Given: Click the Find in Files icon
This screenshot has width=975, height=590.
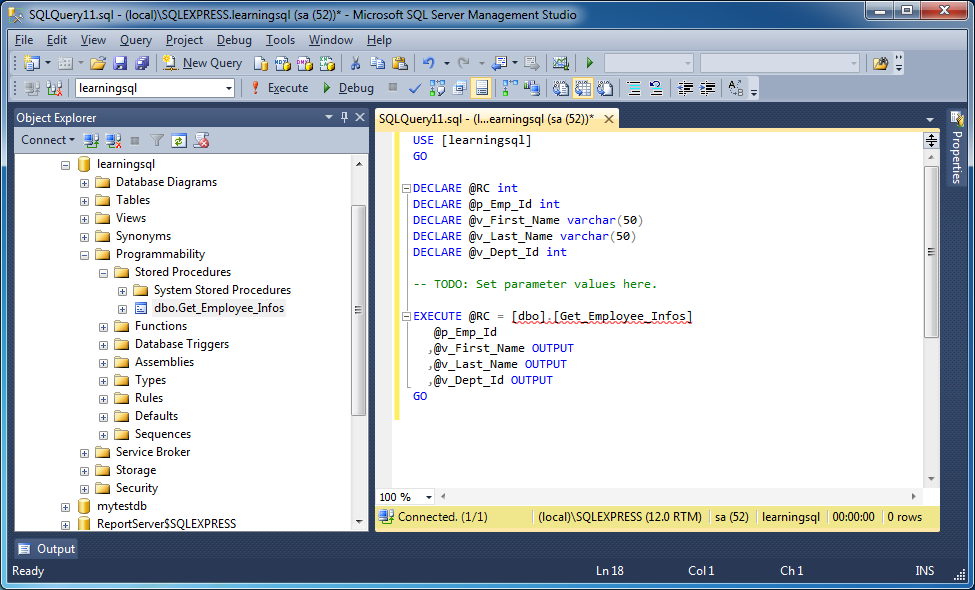Looking at the screenshot, I should click(880, 63).
